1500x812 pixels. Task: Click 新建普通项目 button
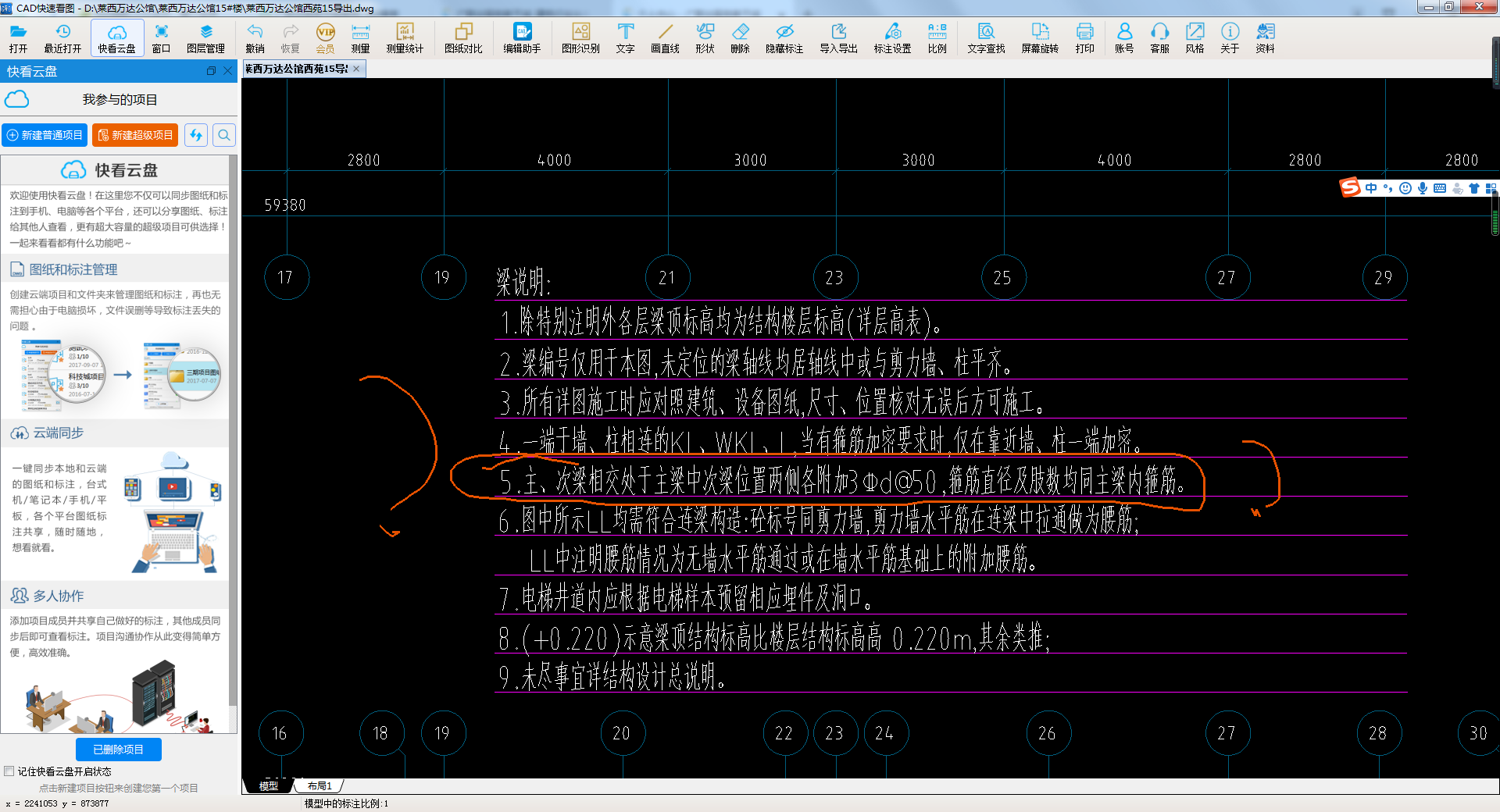click(45, 135)
